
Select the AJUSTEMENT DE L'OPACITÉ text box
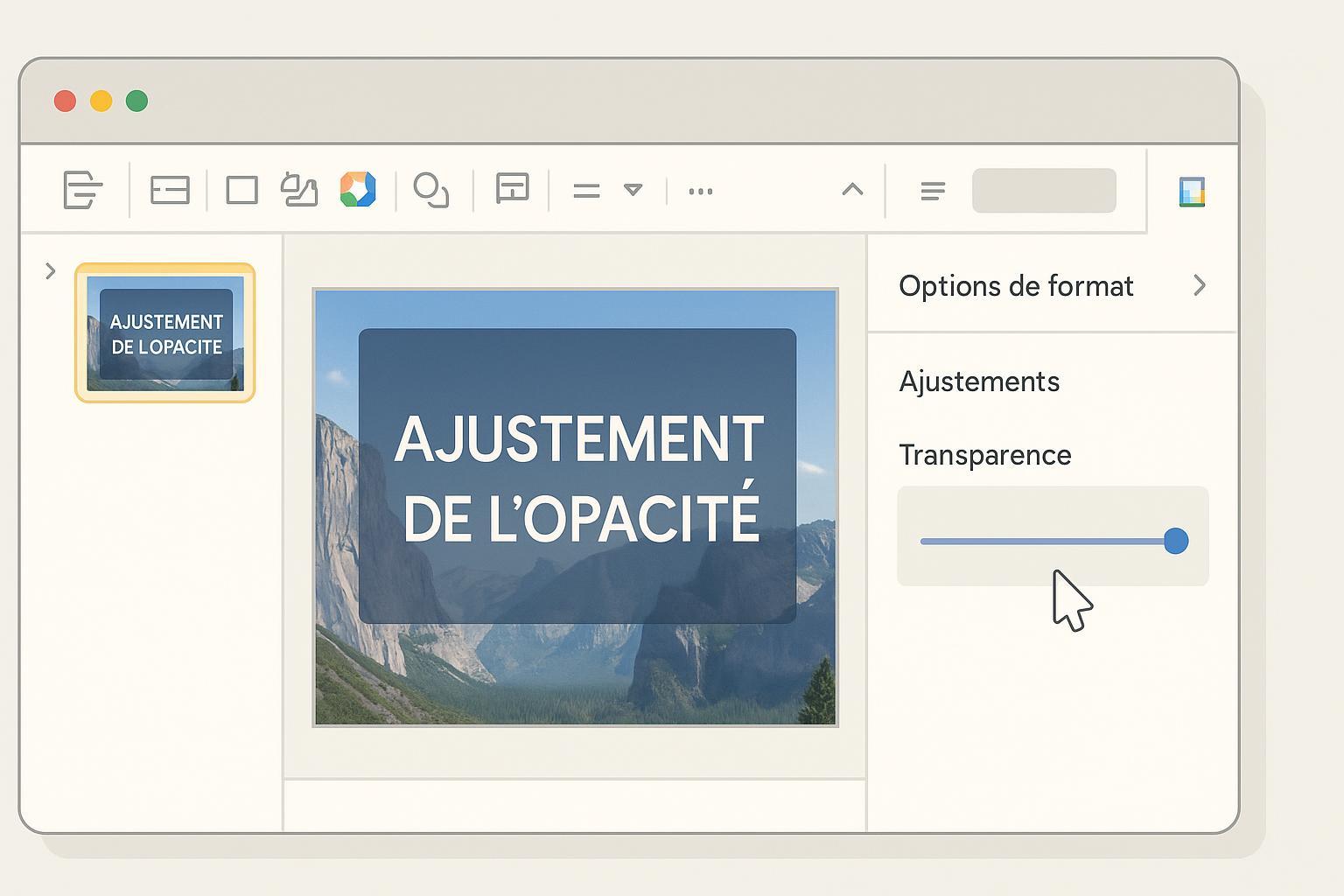[577, 476]
